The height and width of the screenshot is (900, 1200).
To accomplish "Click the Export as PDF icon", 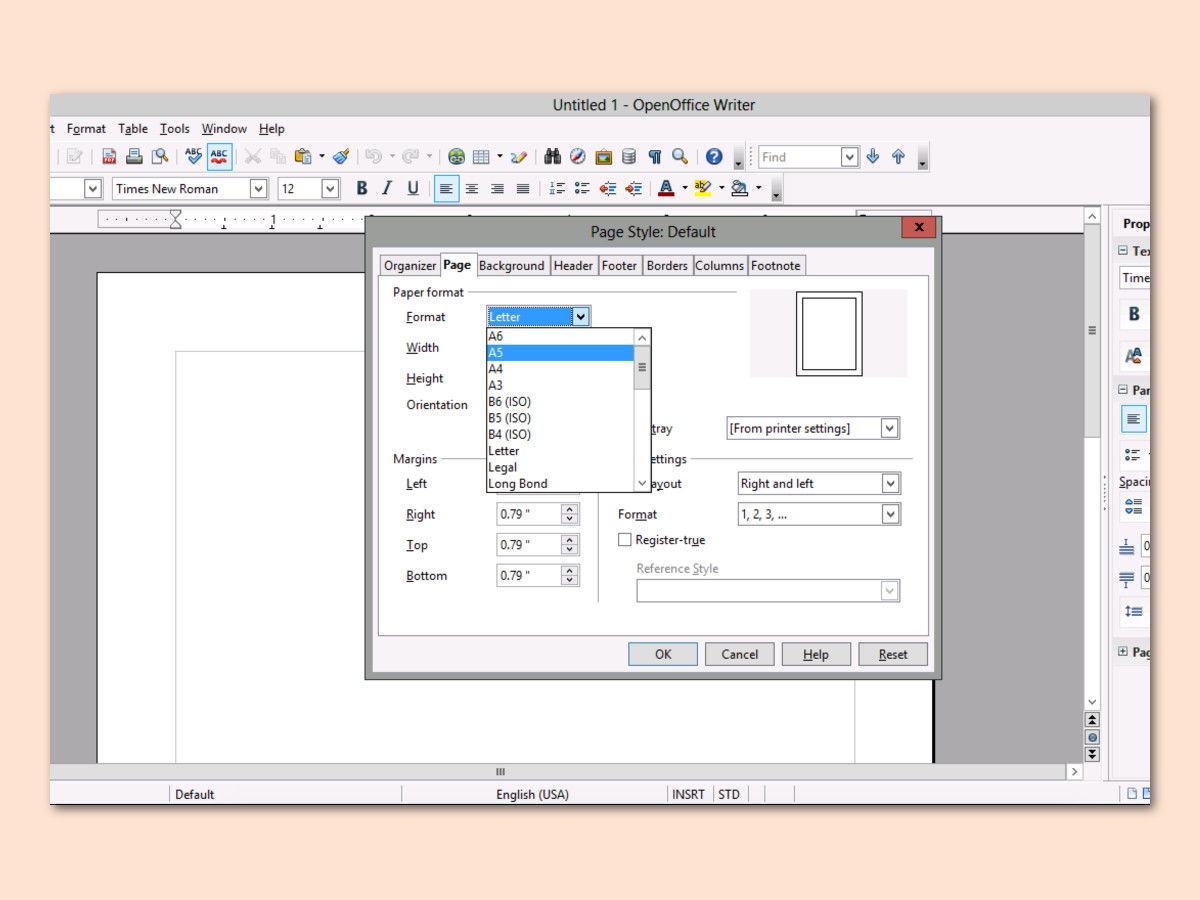I will point(108,156).
